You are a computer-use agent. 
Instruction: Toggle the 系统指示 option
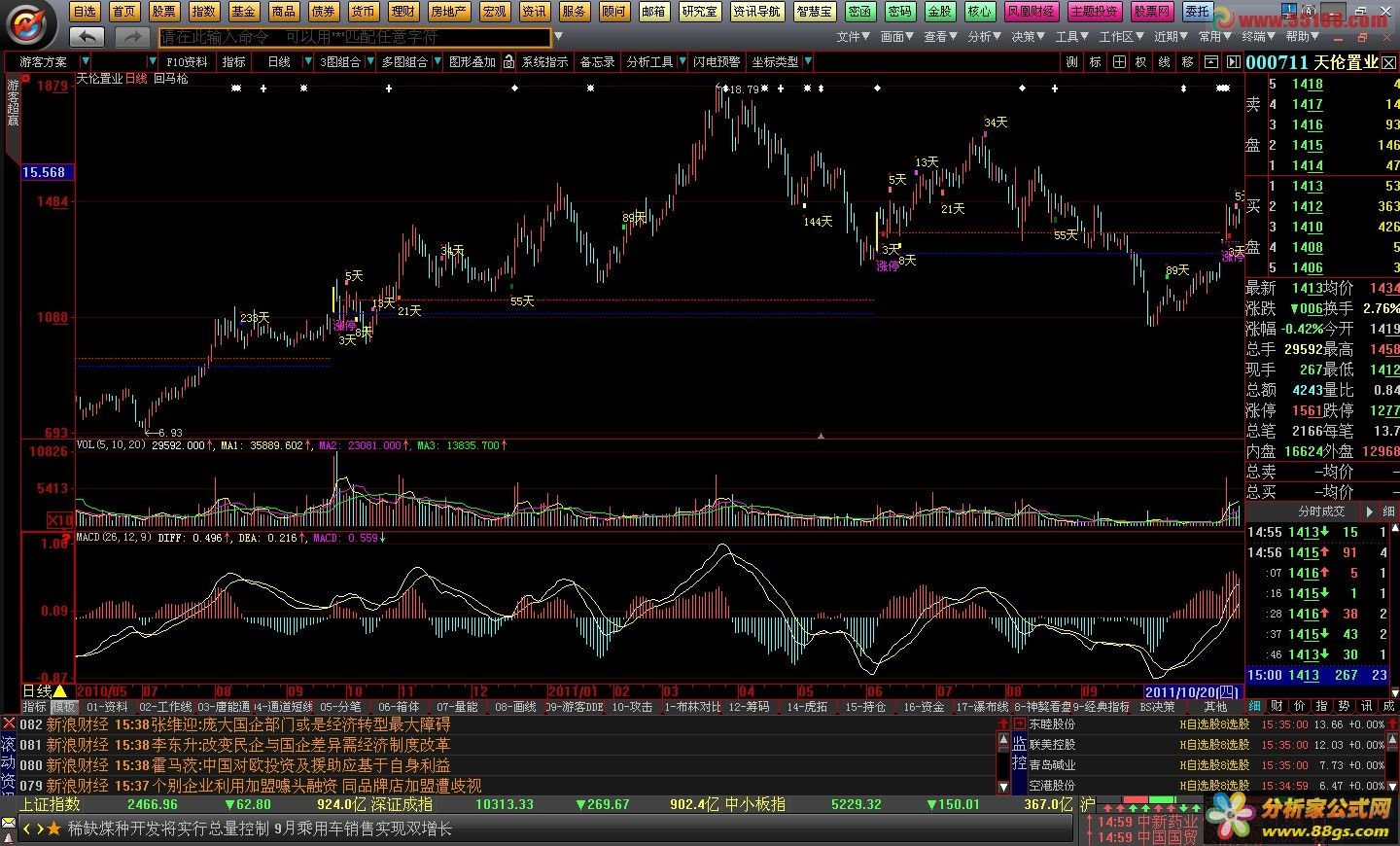[x=544, y=61]
